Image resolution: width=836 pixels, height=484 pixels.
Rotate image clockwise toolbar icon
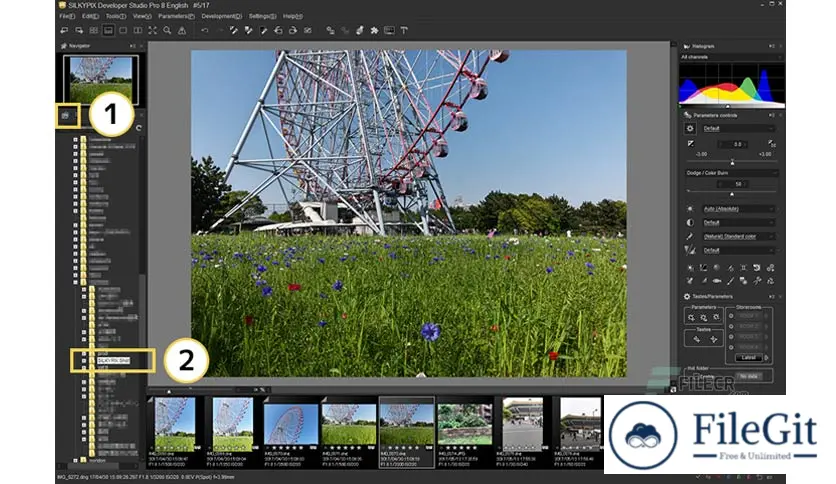pyautogui.click(x=293, y=30)
